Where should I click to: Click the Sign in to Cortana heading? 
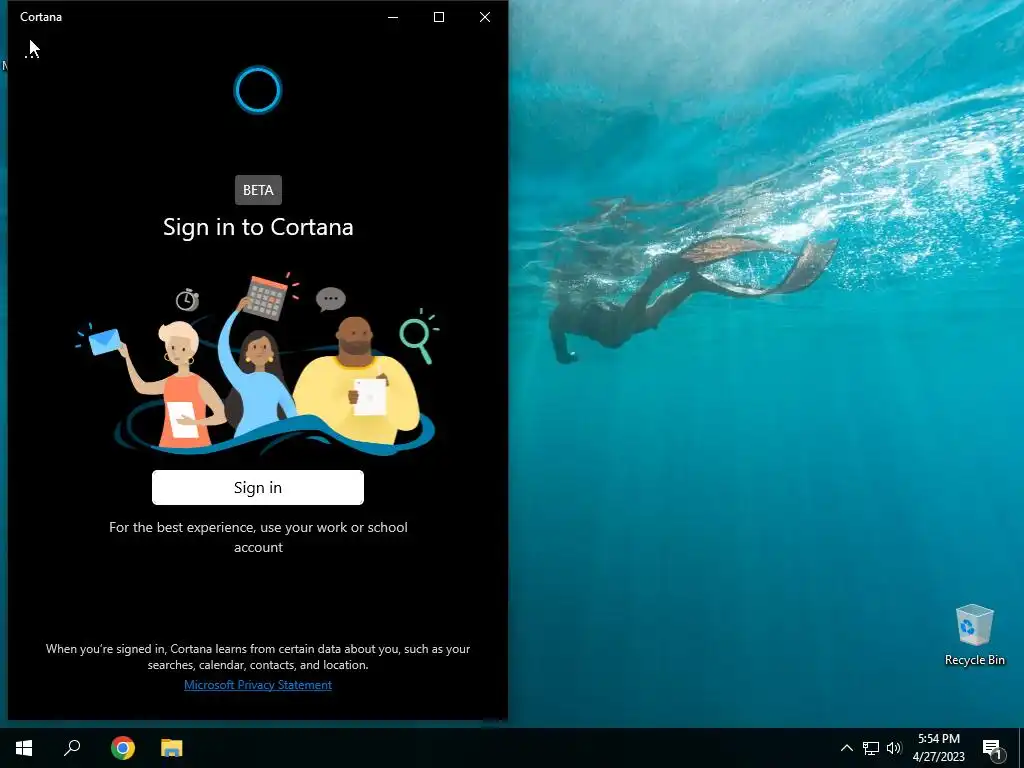pos(258,227)
